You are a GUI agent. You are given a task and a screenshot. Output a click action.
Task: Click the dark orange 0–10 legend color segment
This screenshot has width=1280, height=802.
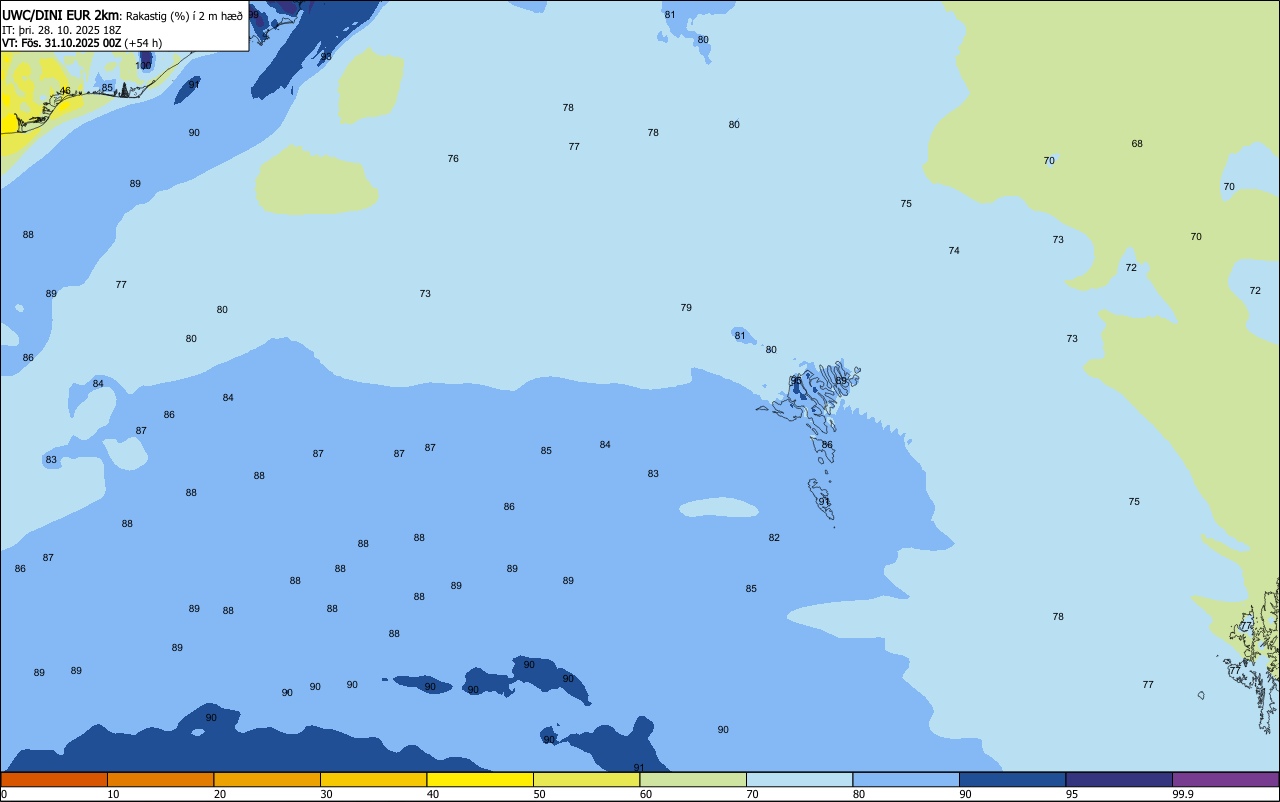pyautogui.click(x=54, y=779)
